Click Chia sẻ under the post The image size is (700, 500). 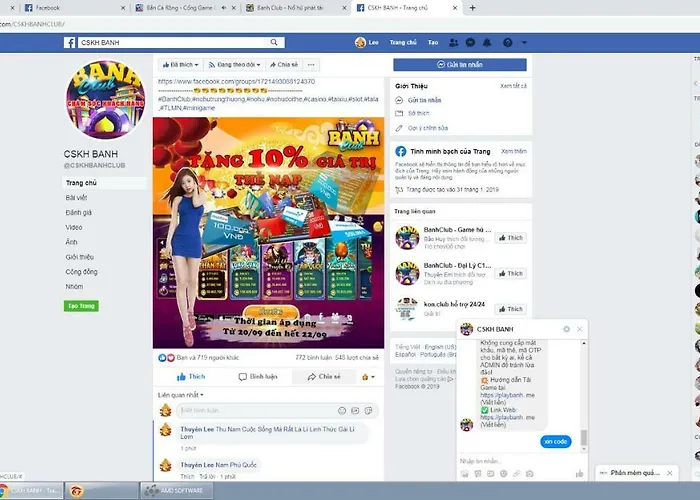click(324, 377)
